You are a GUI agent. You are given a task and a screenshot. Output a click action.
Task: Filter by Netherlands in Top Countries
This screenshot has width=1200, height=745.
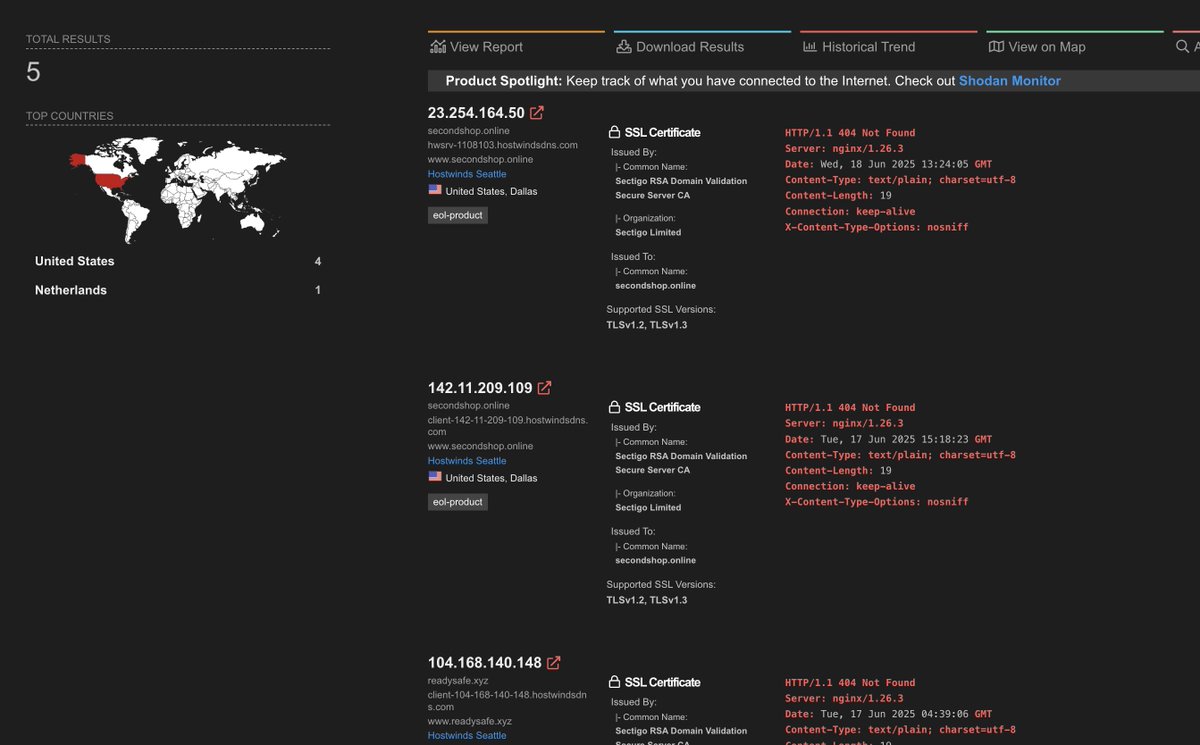pos(71,290)
